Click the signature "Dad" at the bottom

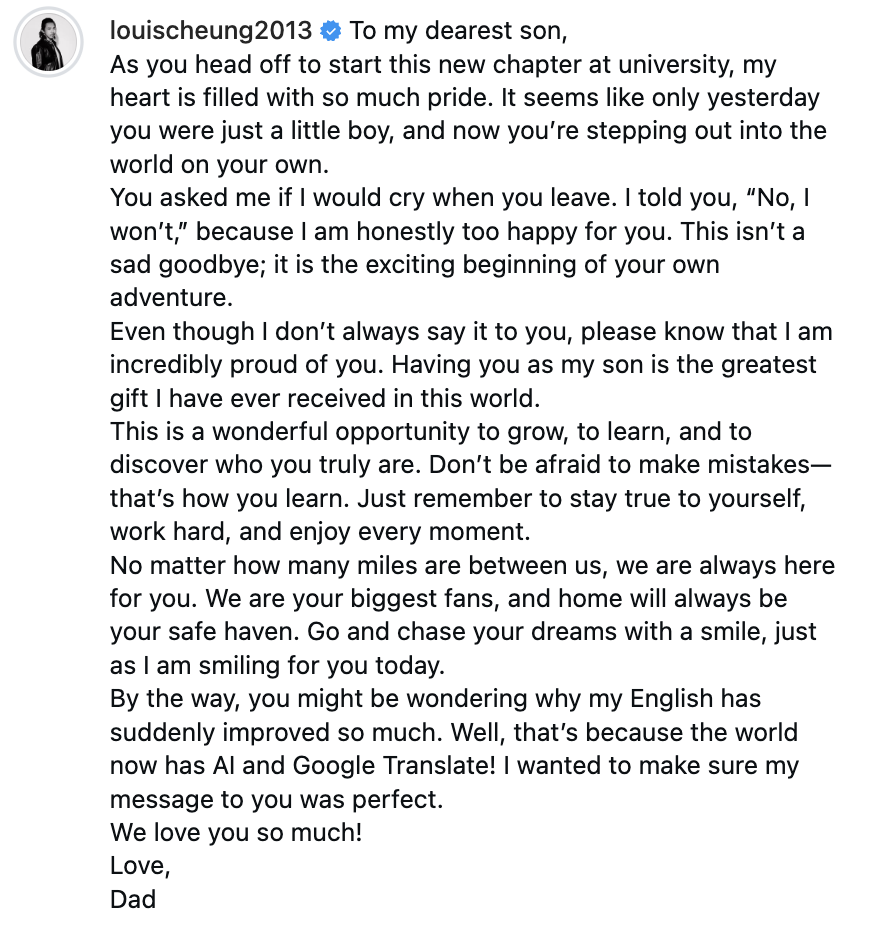134,899
